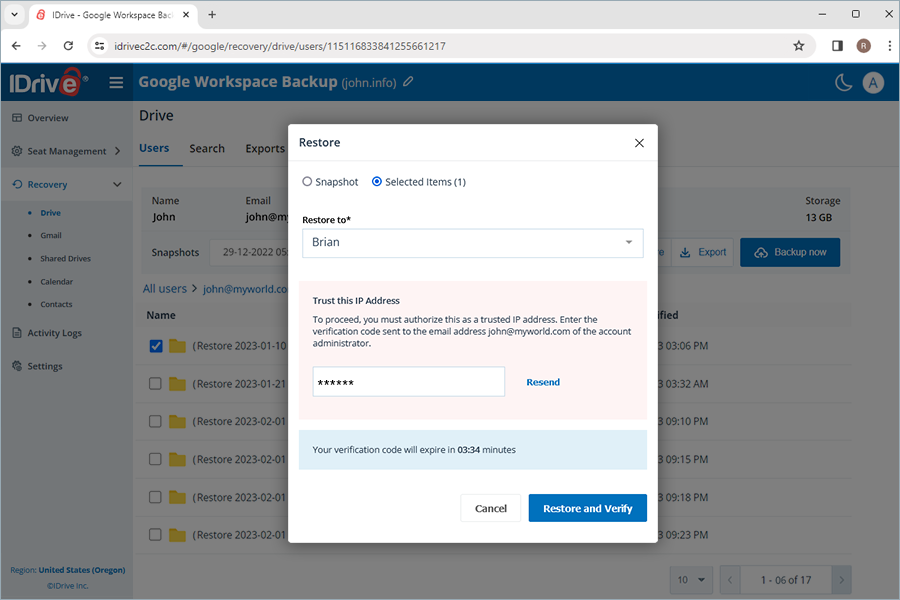Tick checkbox on row modified 09:23 PM
The image size is (900, 600).
pos(156,535)
